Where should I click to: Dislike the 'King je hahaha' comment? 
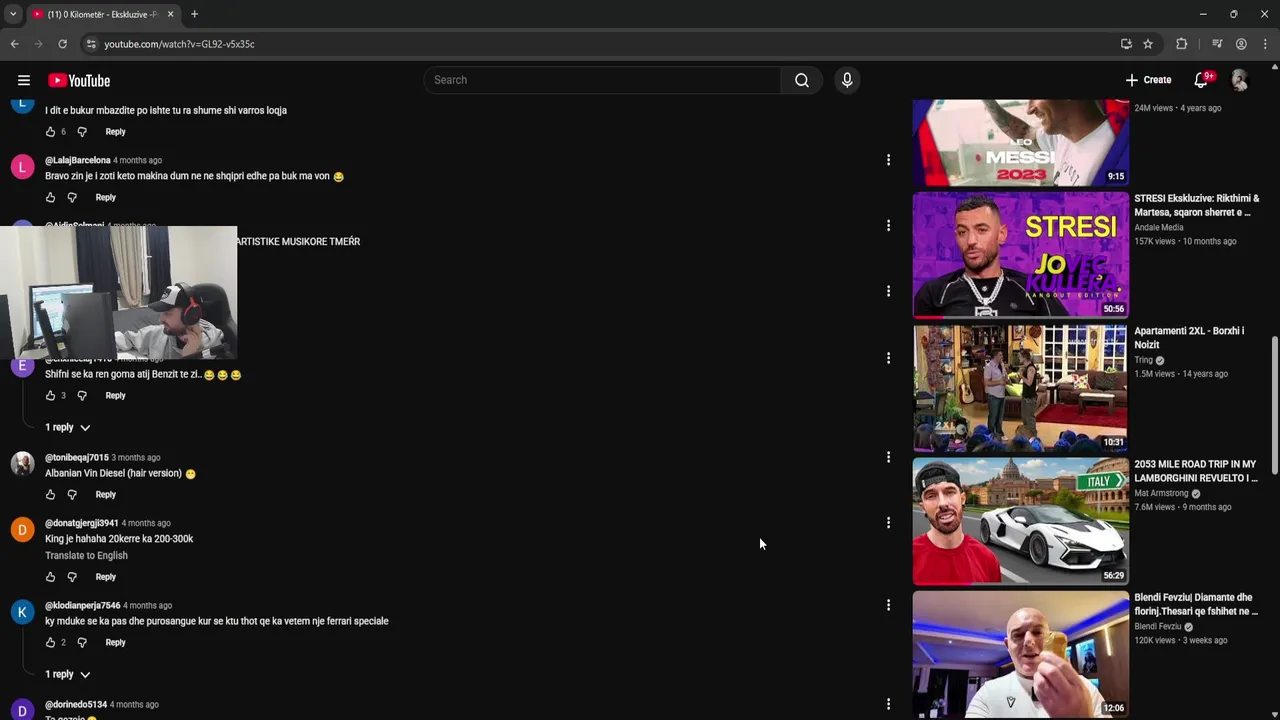pos(72,576)
